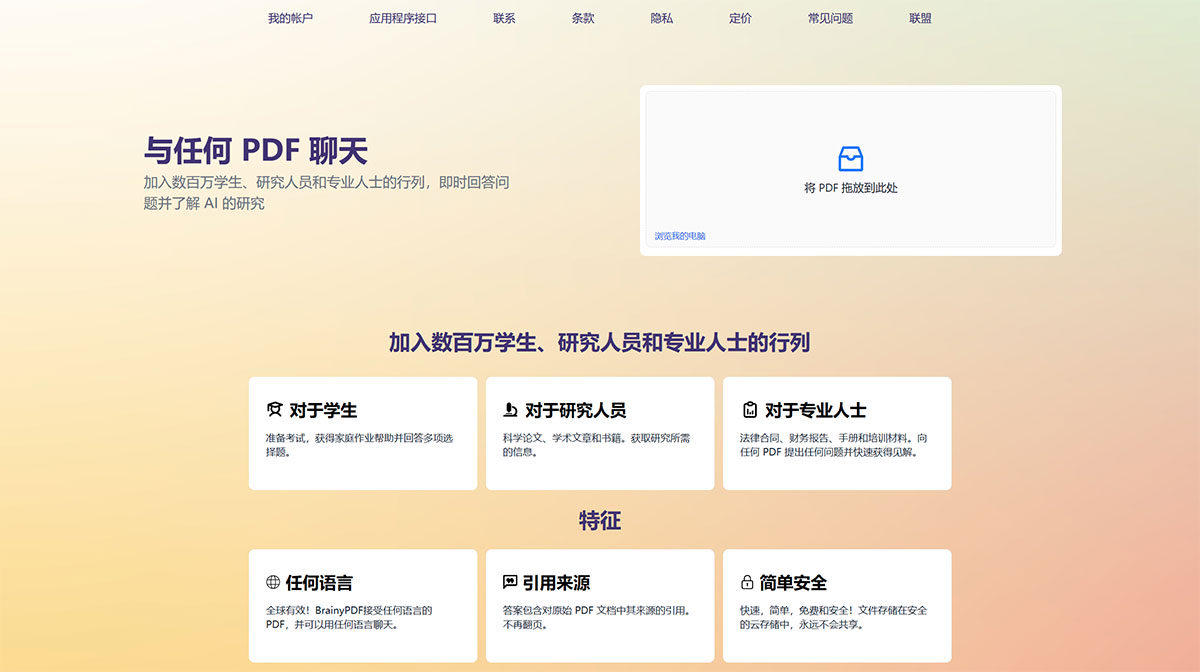The height and width of the screenshot is (672, 1200).
Task: Open the 条款 page
Action: [583, 17]
